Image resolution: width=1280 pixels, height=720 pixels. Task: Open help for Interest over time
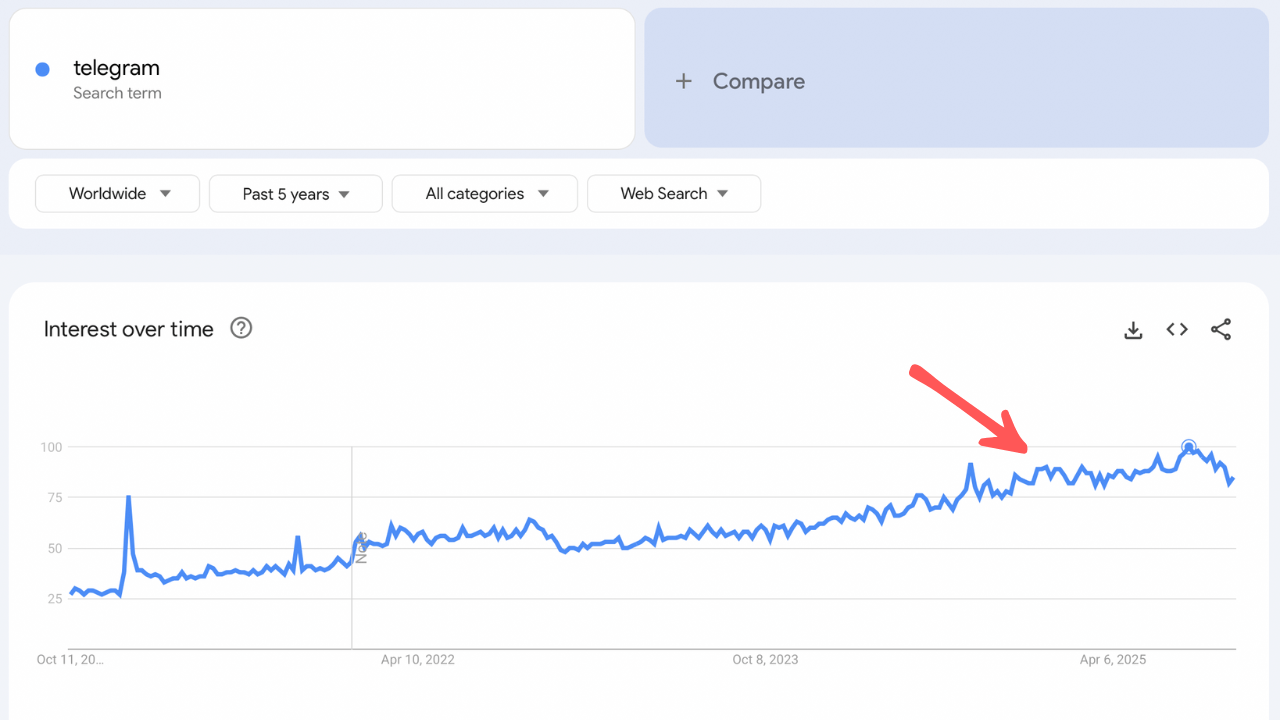pos(241,328)
